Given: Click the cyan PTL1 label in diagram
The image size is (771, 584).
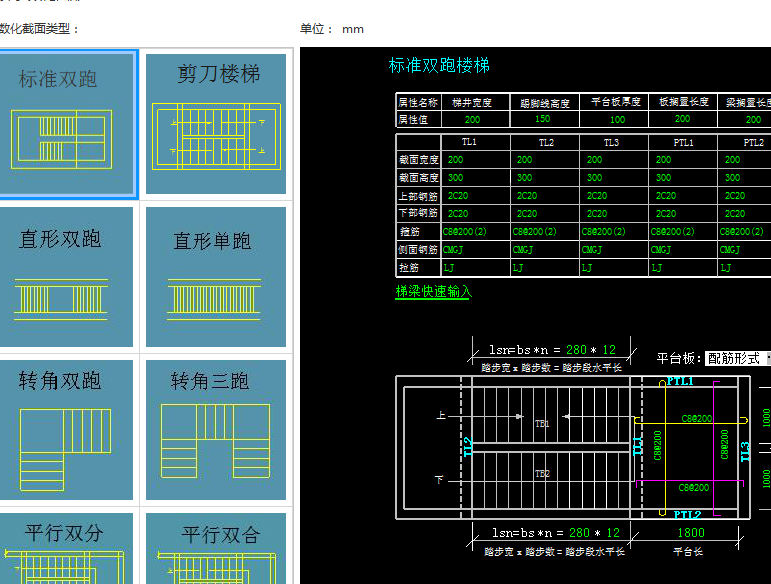Looking at the screenshot, I should [680, 381].
